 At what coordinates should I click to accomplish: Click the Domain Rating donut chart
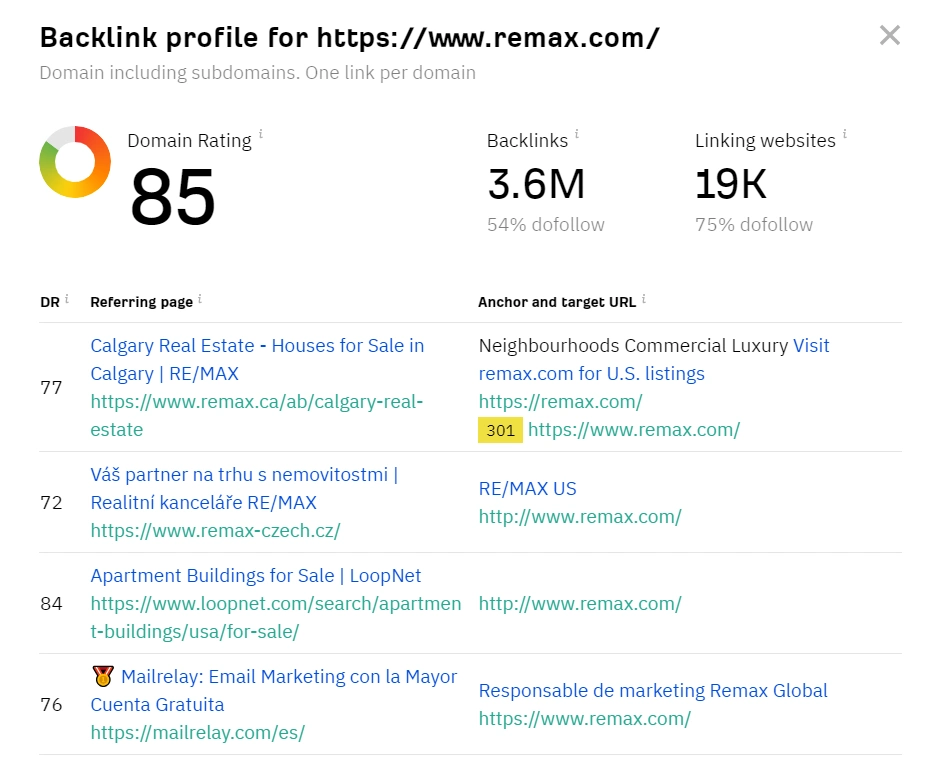tap(75, 162)
